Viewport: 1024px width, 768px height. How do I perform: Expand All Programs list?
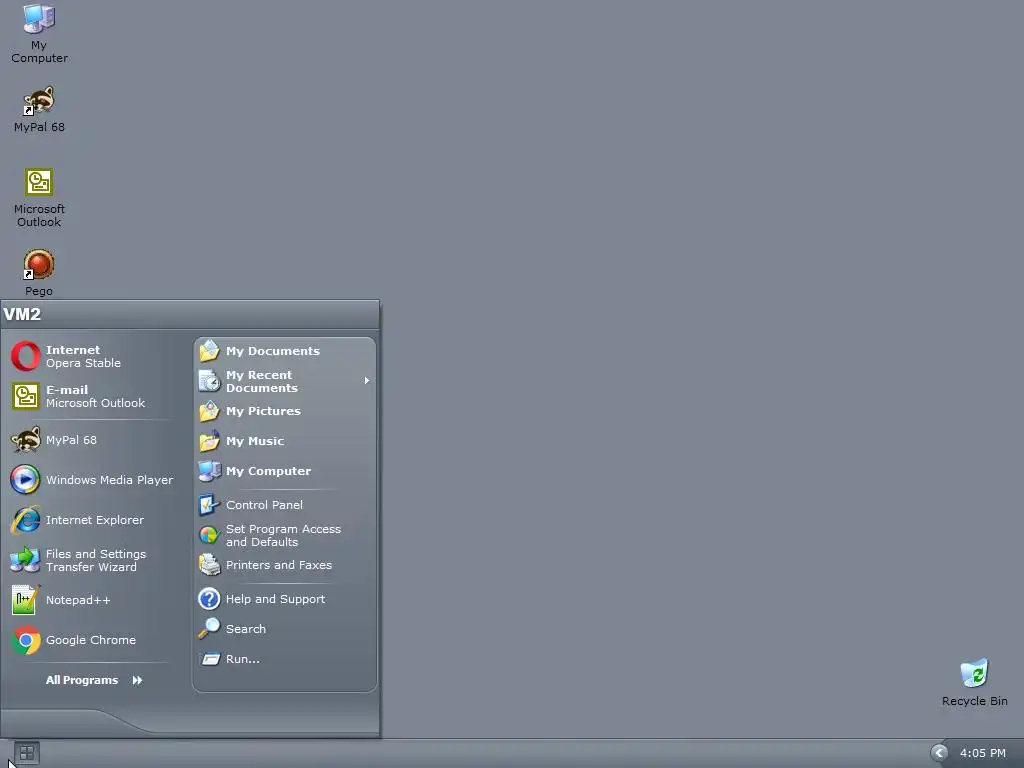click(93, 680)
